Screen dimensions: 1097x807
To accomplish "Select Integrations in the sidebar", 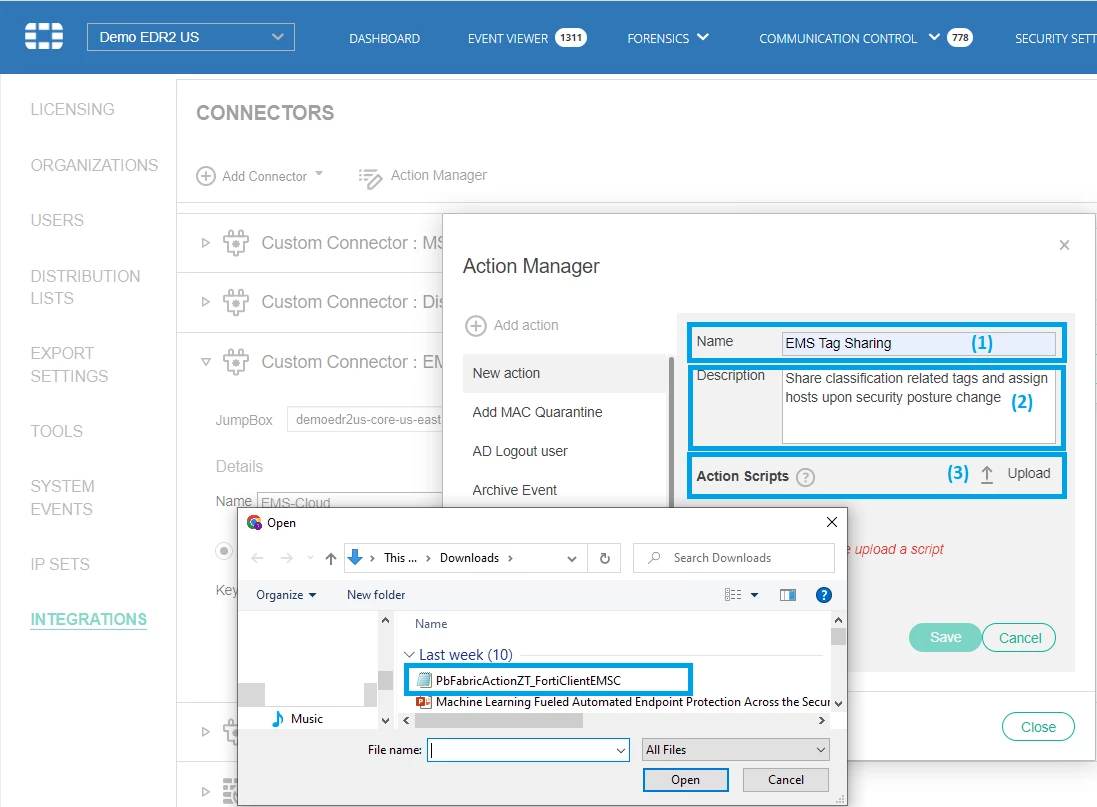I will 88,619.
